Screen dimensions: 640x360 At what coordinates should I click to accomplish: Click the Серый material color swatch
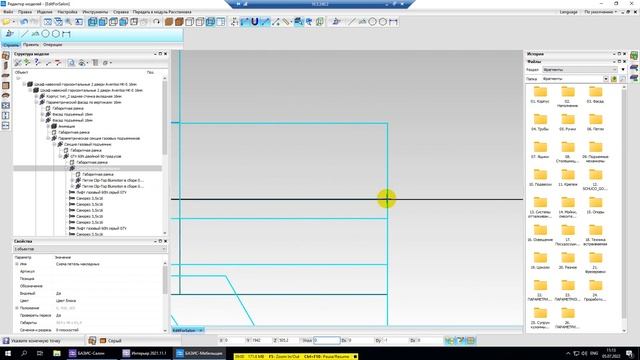pos(103,340)
